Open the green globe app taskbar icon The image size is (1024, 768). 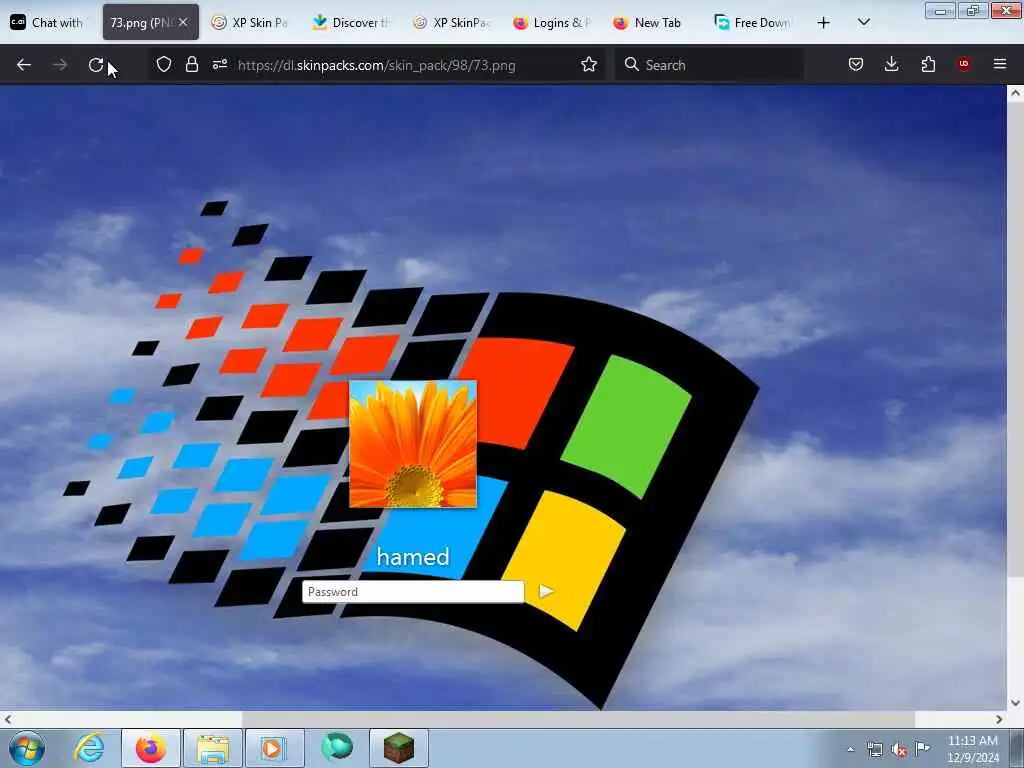pyautogui.click(x=336, y=748)
